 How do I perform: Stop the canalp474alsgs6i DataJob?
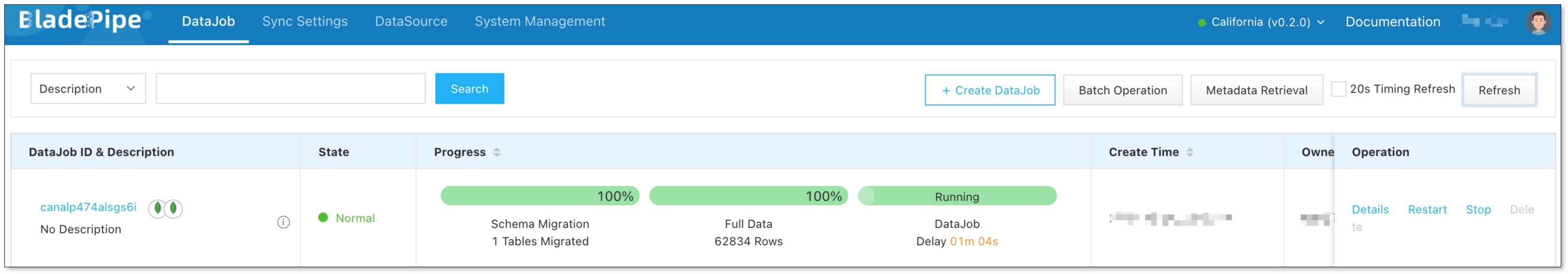[x=1478, y=209]
